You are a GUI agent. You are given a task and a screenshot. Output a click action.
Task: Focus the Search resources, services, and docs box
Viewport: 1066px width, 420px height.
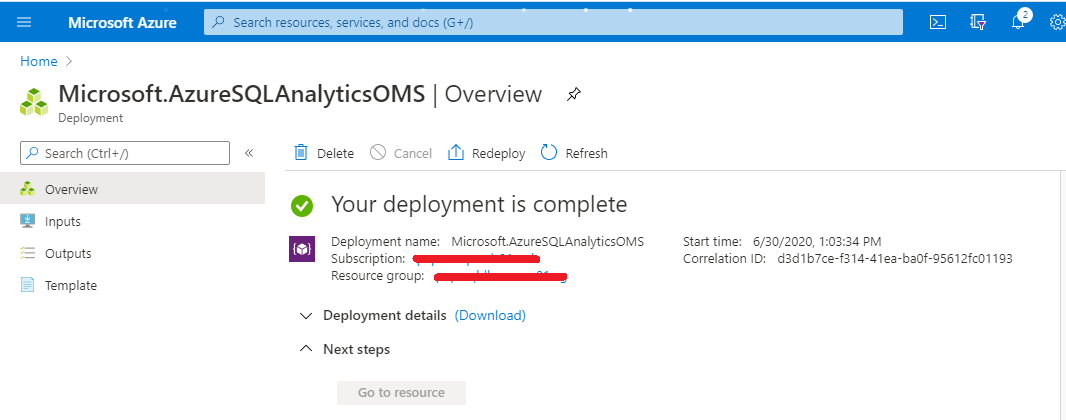(553, 22)
